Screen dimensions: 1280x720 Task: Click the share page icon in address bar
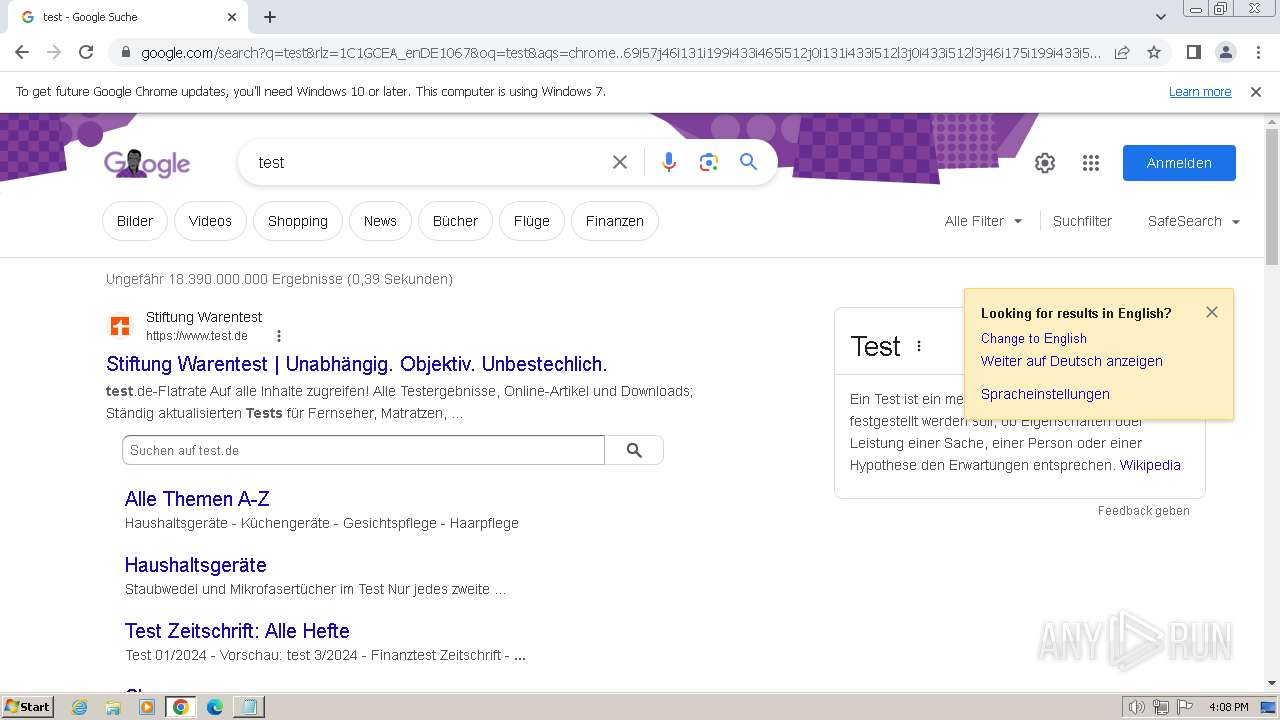pyautogui.click(x=1122, y=52)
